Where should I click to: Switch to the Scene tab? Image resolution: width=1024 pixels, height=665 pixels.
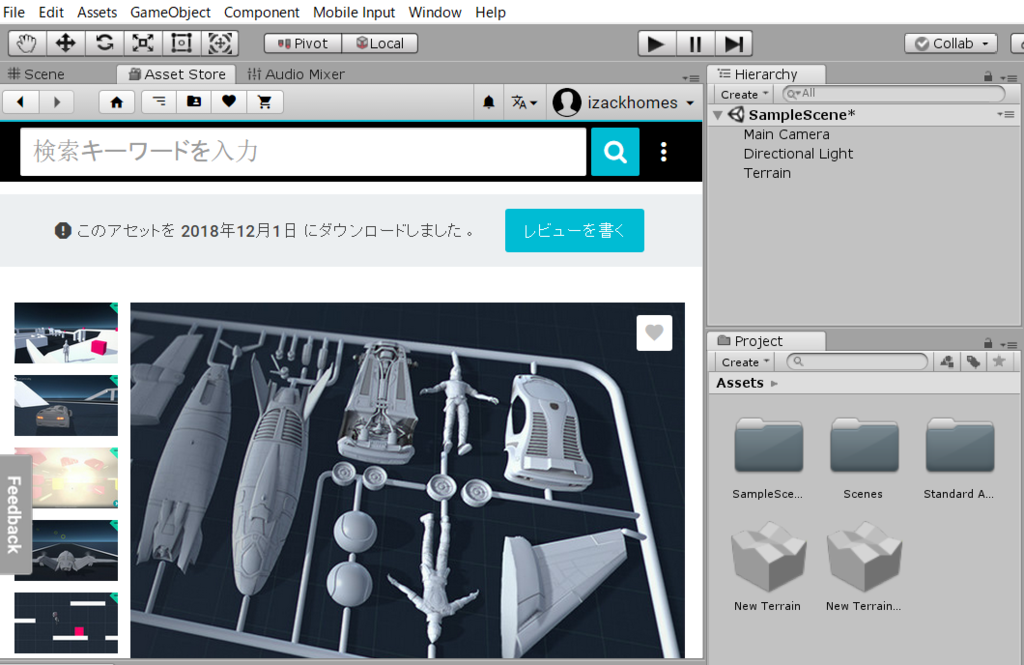click(37, 74)
